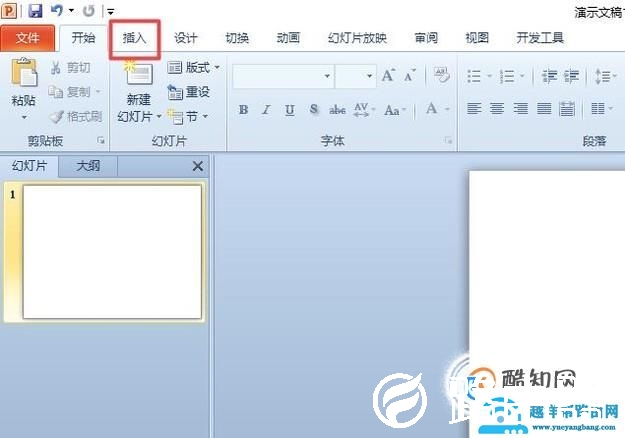
Task: Switch to the 大纲 (Outline) pane tab
Action: 88,166
